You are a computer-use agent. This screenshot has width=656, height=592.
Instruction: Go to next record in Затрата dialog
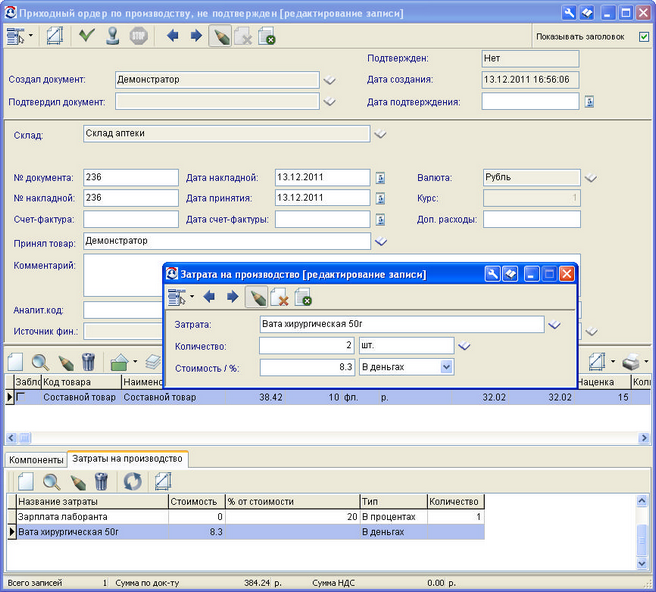(232, 297)
